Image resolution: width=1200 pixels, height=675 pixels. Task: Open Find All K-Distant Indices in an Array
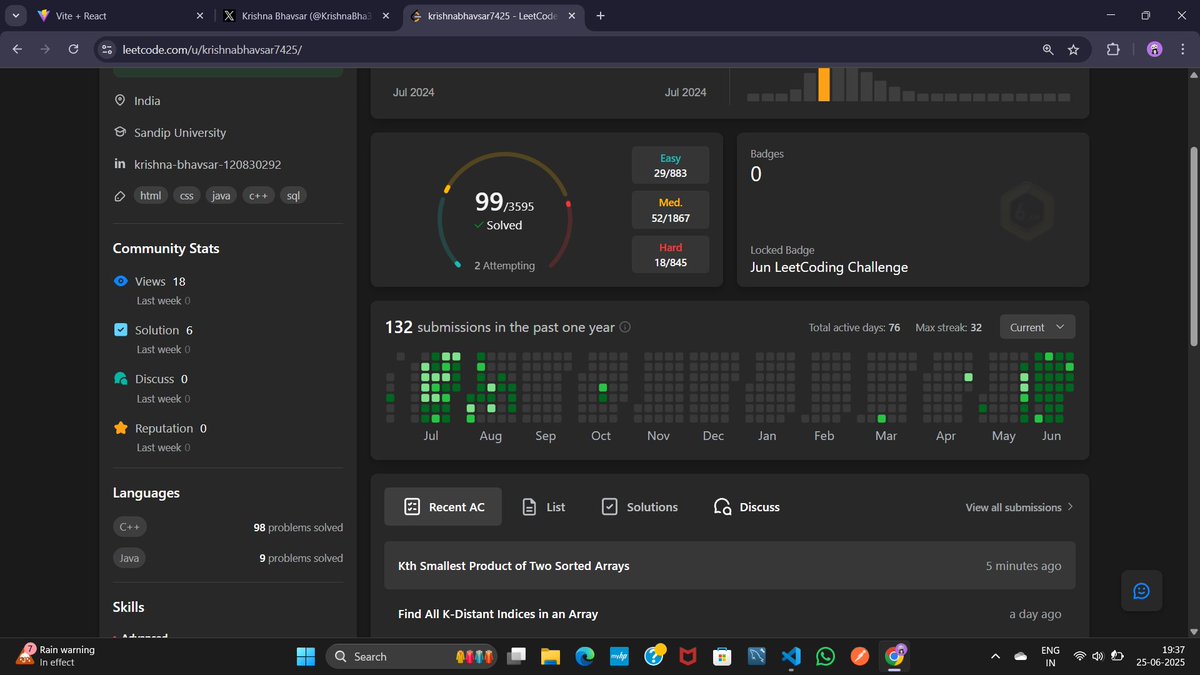pyautogui.click(x=497, y=613)
